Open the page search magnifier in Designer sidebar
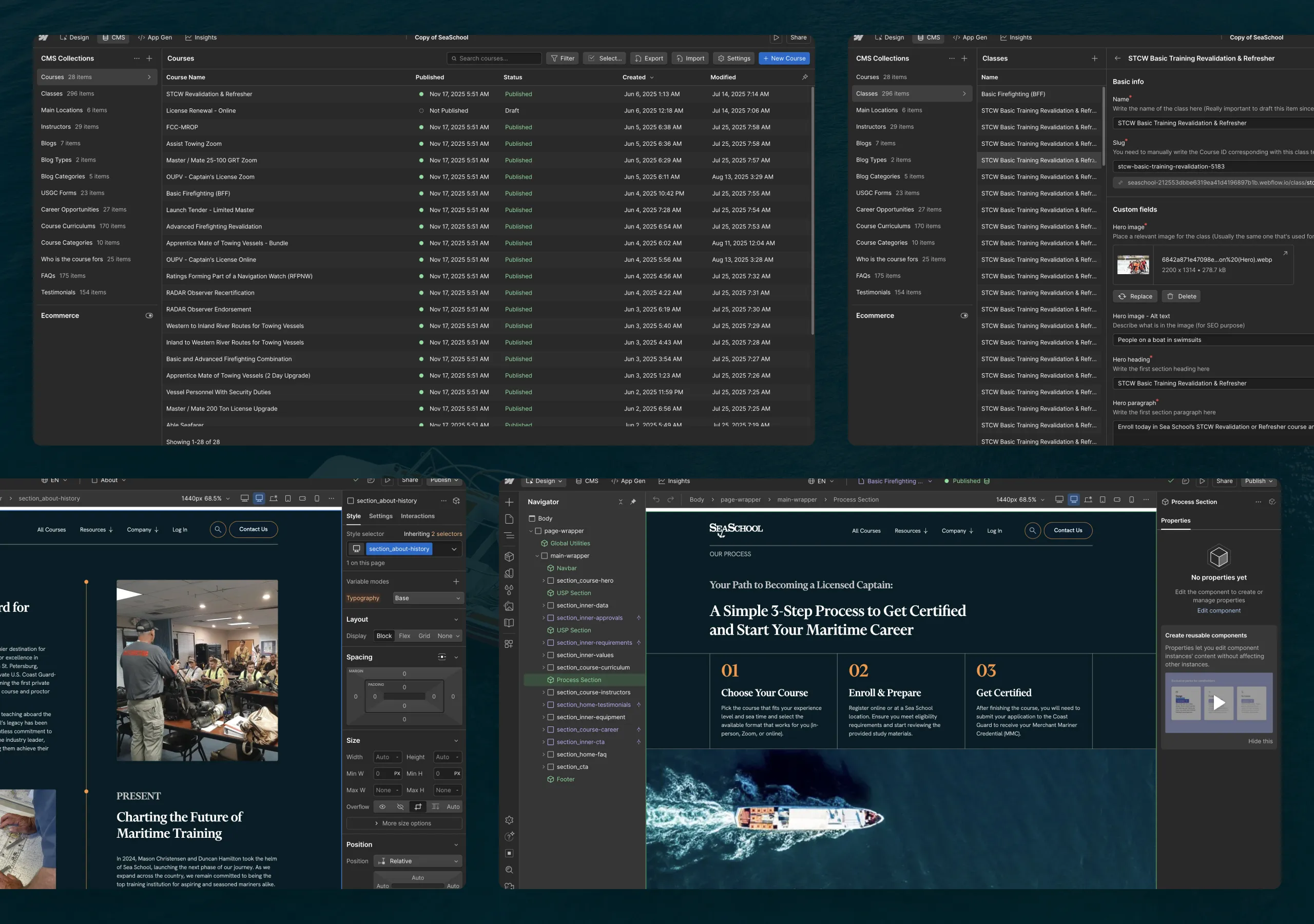Image resolution: width=1314 pixels, height=924 pixels. (509, 870)
